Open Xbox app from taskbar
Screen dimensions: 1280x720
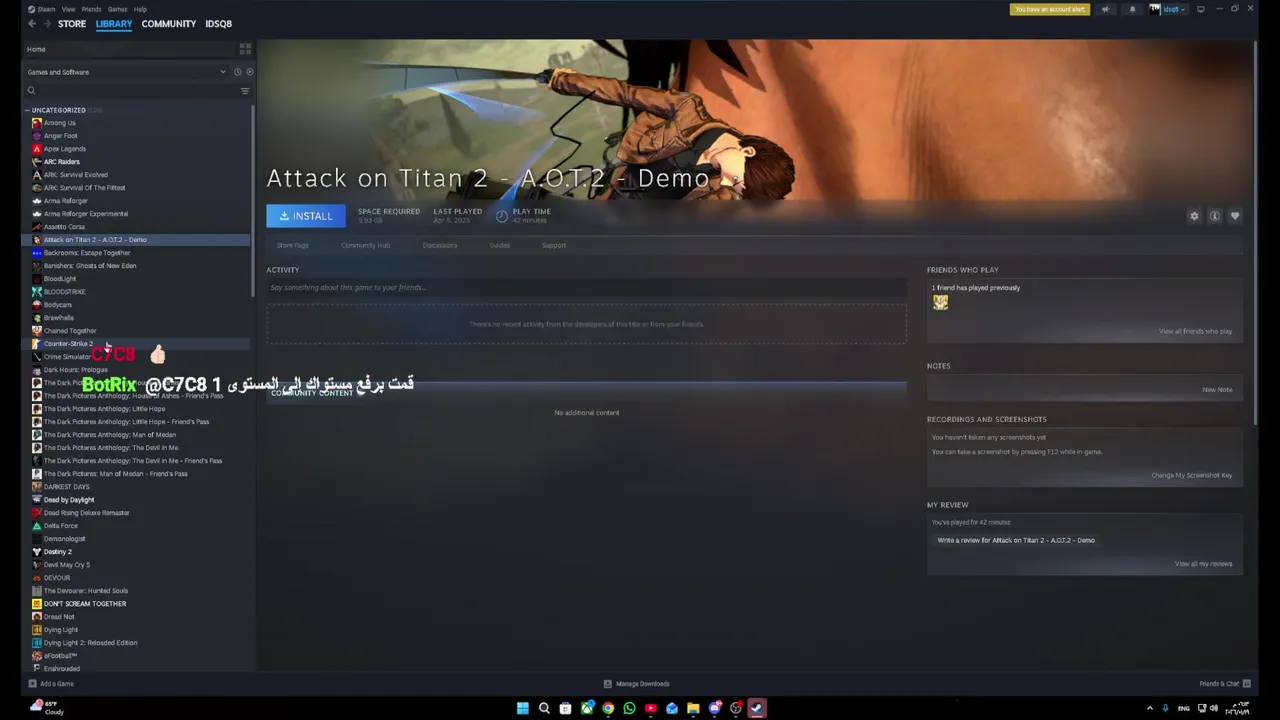[x=587, y=708]
